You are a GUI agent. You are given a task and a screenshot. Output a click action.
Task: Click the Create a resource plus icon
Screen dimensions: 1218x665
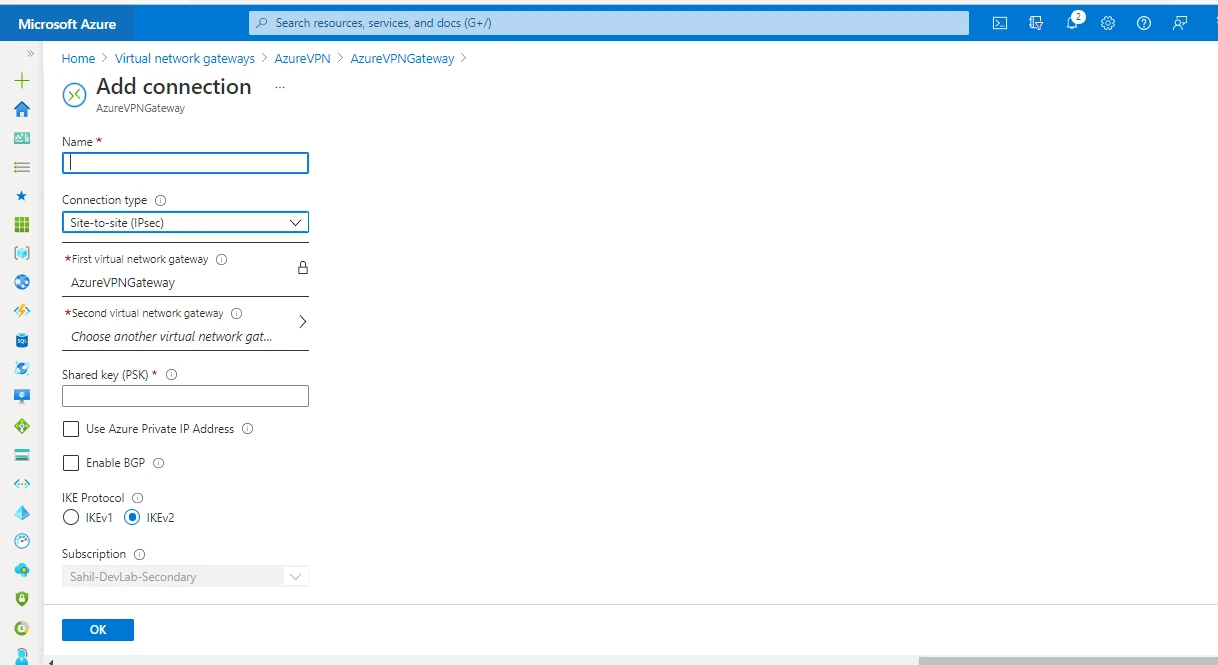tap(21, 81)
